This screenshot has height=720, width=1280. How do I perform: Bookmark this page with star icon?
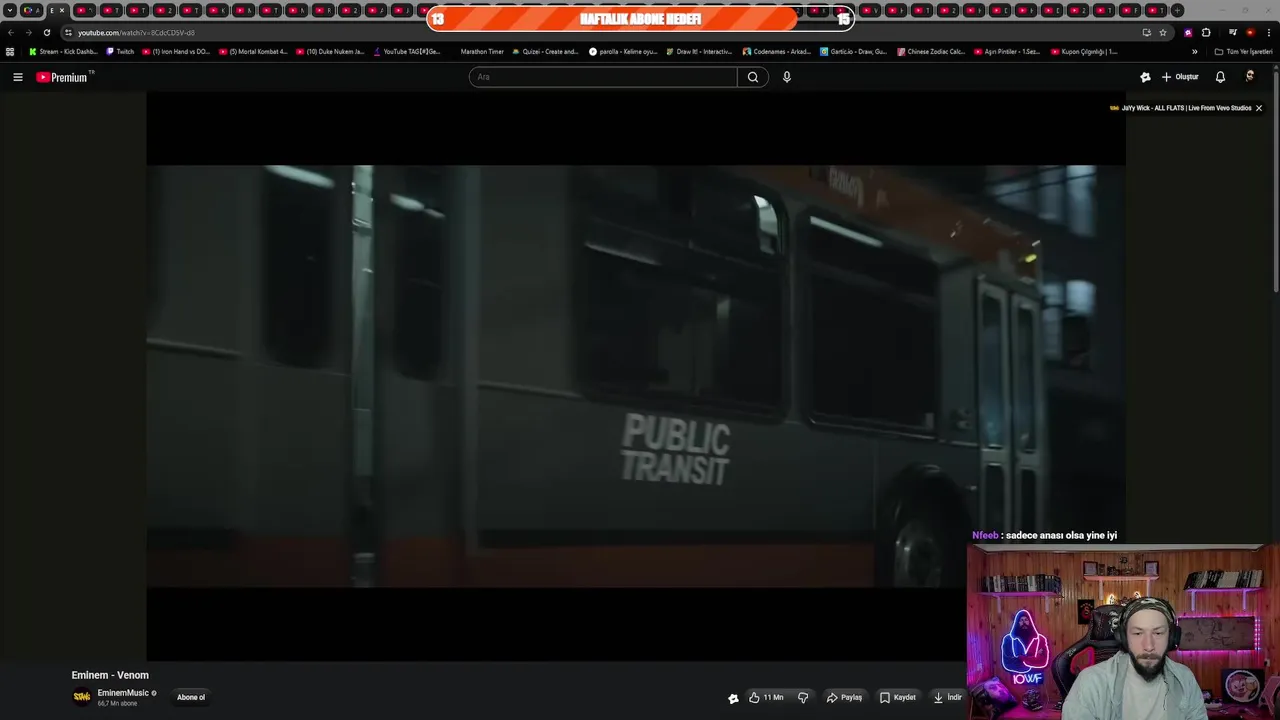coord(1163,32)
